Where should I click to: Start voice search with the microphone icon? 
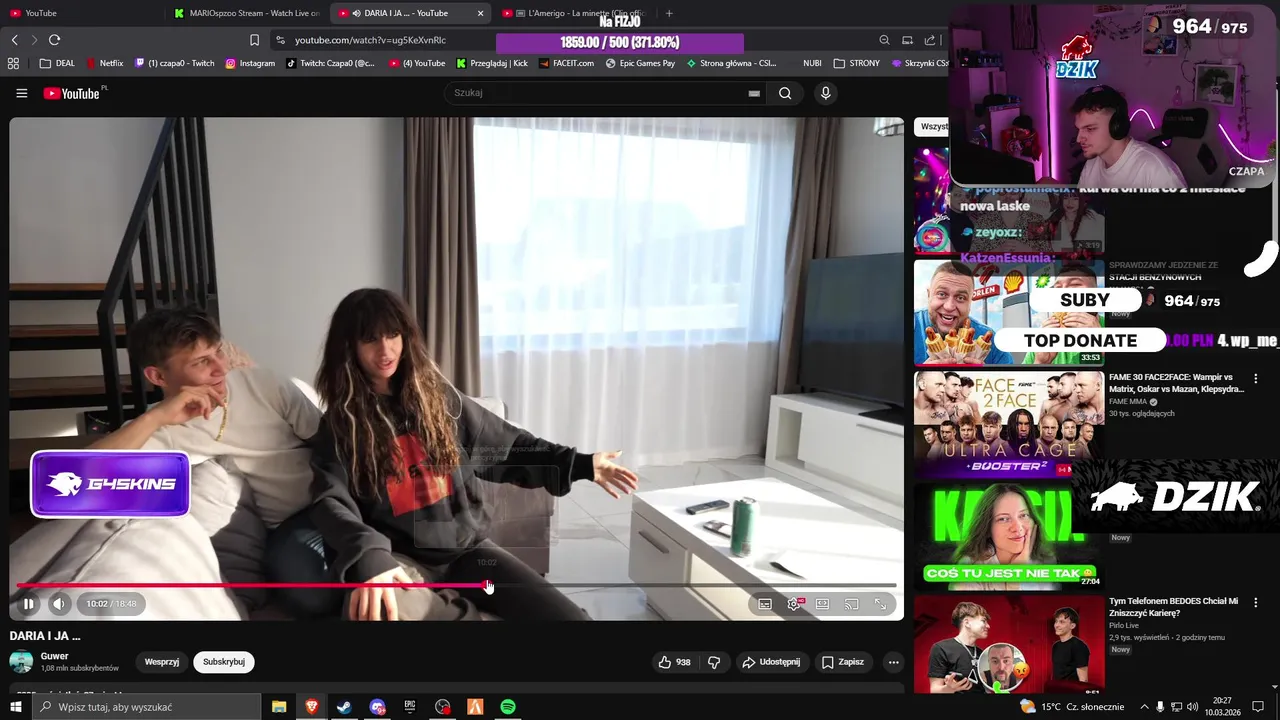(x=825, y=93)
